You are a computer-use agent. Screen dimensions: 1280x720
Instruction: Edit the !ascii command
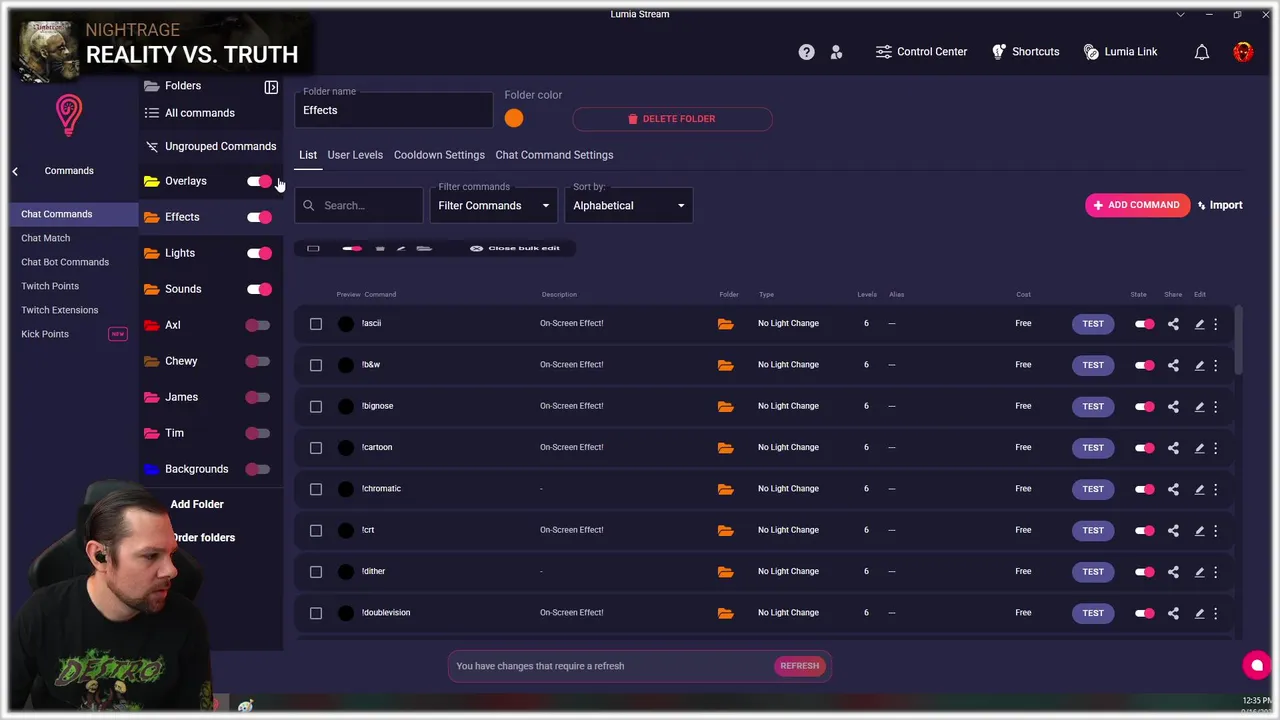1199,324
